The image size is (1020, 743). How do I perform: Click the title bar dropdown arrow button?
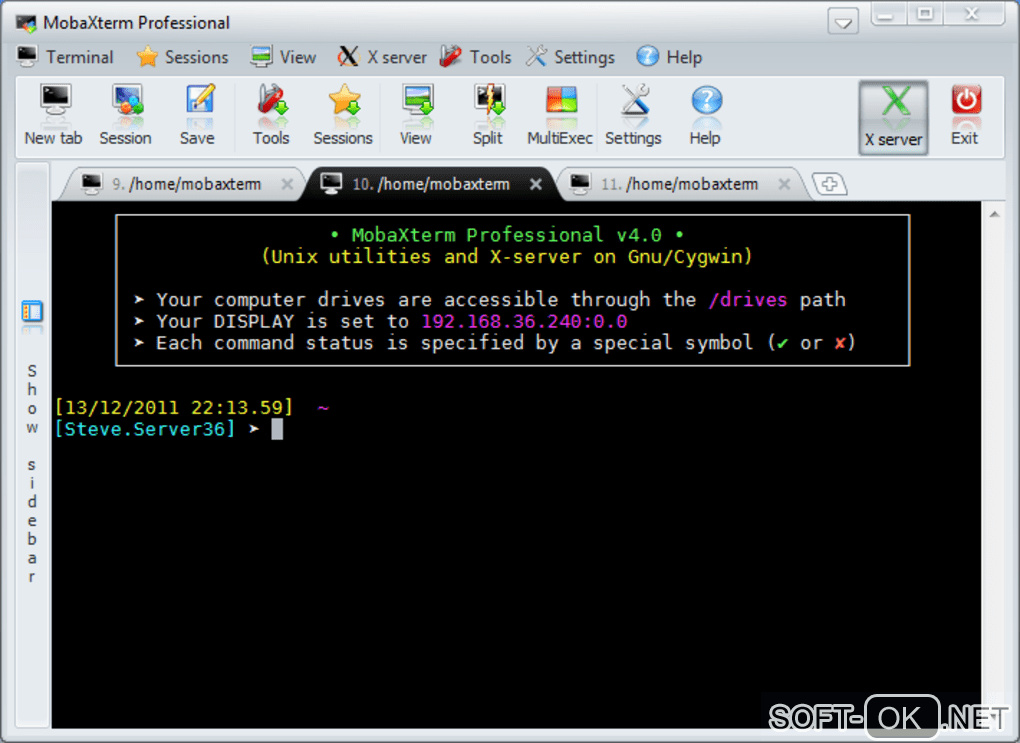tap(843, 23)
